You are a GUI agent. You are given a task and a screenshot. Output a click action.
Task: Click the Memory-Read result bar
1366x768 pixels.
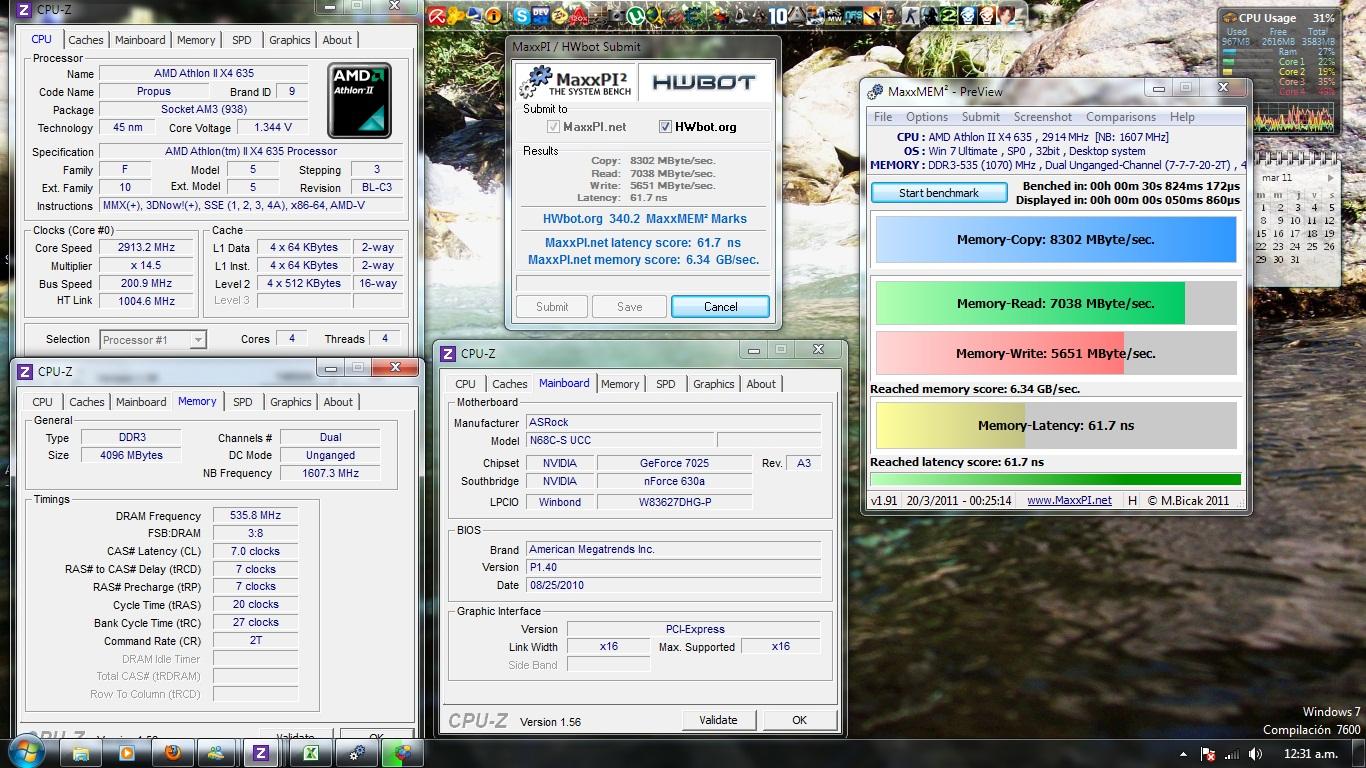[x=1056, y=303]
